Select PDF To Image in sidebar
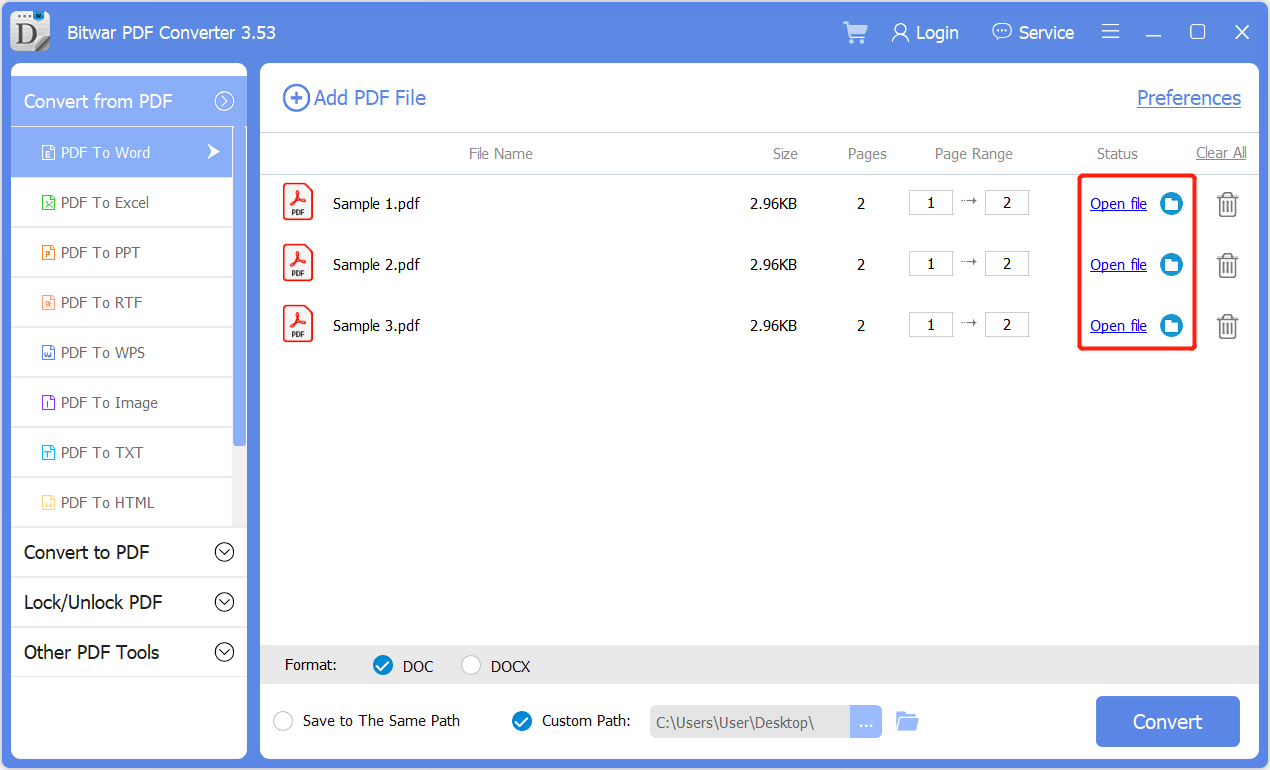The height and width of the screenshot is (770, 1270). coord(108,403)
